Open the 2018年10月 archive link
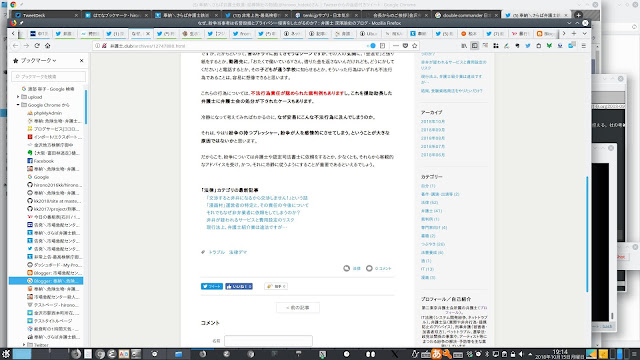This screenshot has height=360, width=640. coord(433,121)
